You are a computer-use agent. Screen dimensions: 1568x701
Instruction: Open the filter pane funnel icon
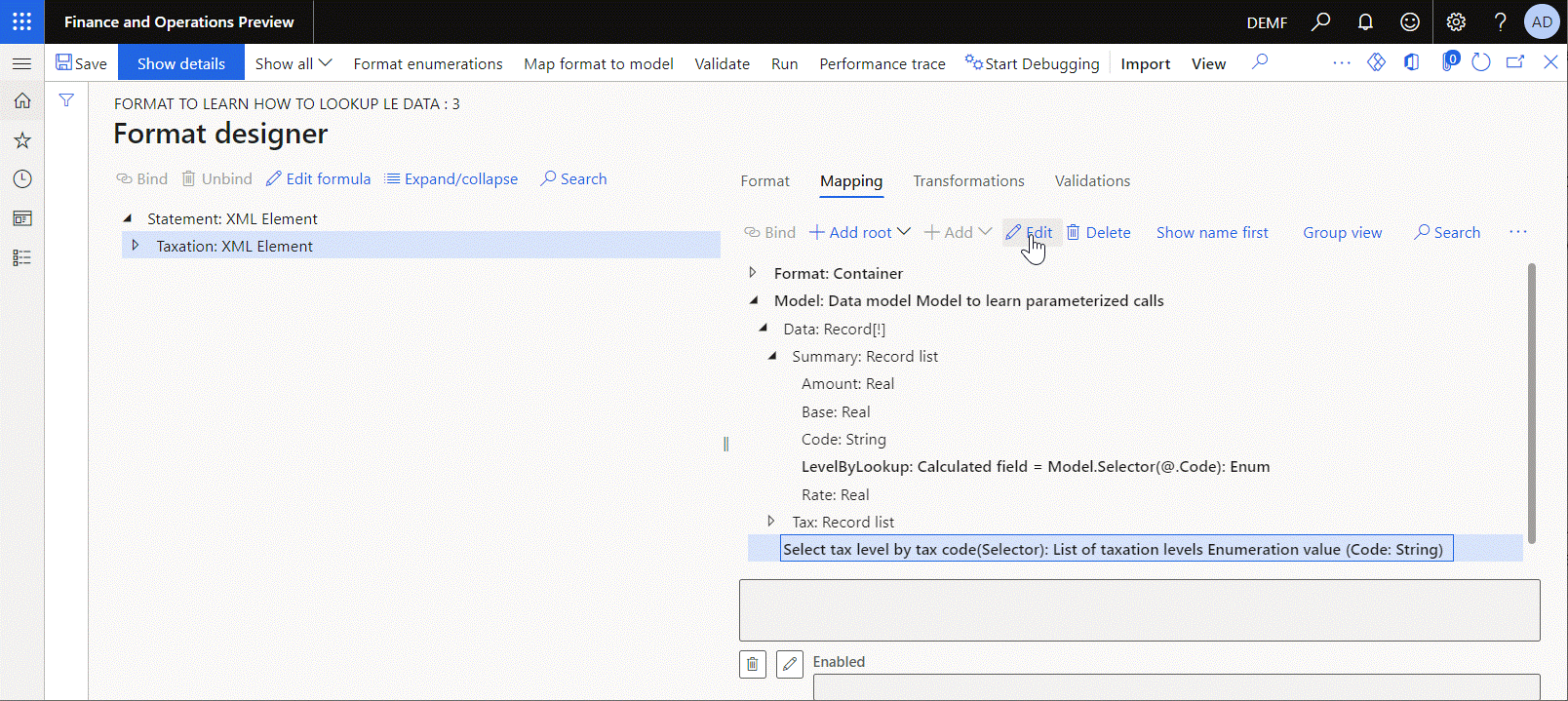[x=66, y=99]
